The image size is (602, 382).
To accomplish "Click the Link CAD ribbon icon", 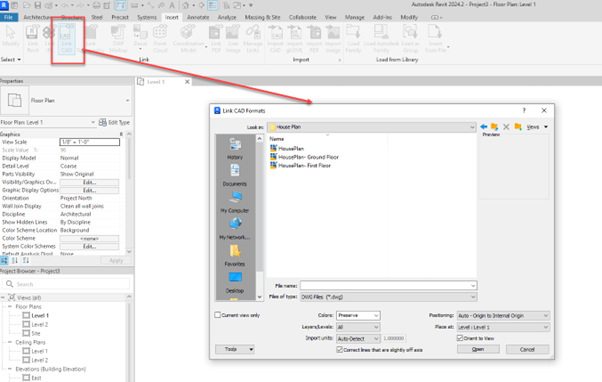I will 66,38.
